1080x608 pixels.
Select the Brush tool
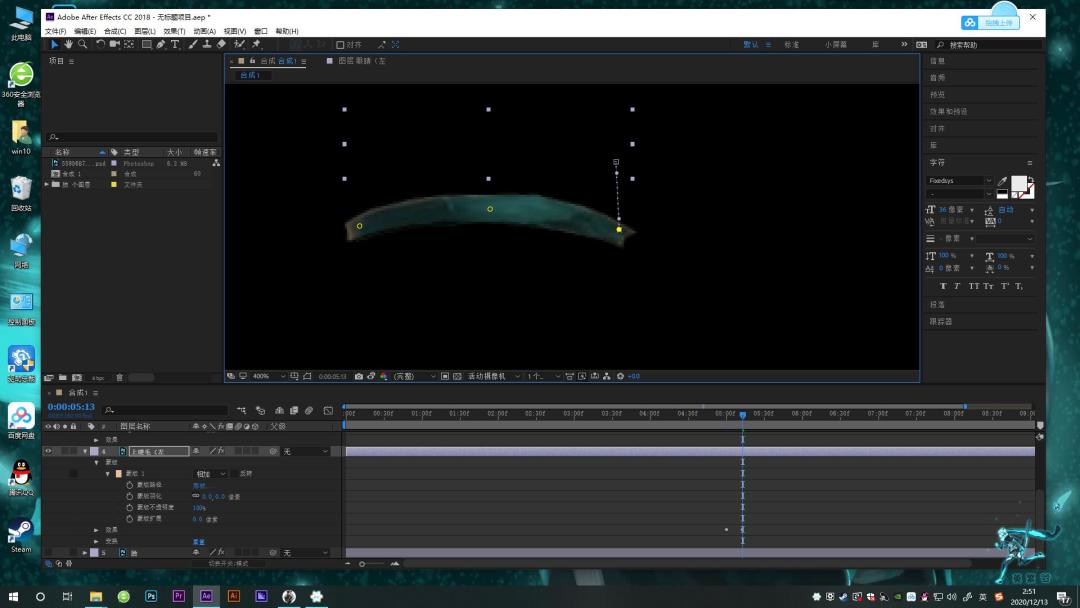193,44
